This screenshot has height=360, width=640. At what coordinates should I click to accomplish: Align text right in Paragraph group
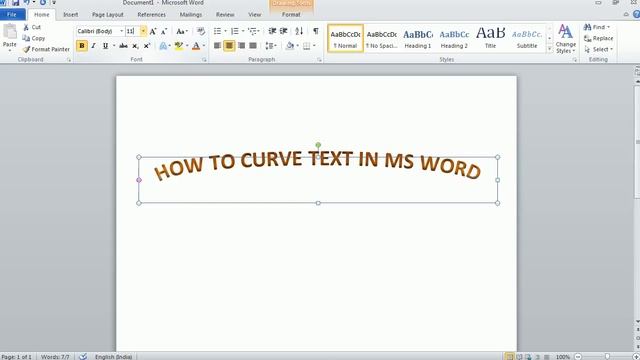[x=241, y=46]
